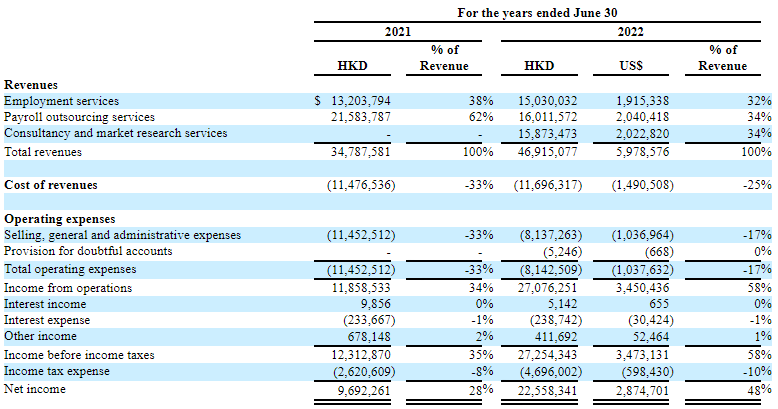
Task: Select US$ net income 2,874,701
Action: (643, 391)
